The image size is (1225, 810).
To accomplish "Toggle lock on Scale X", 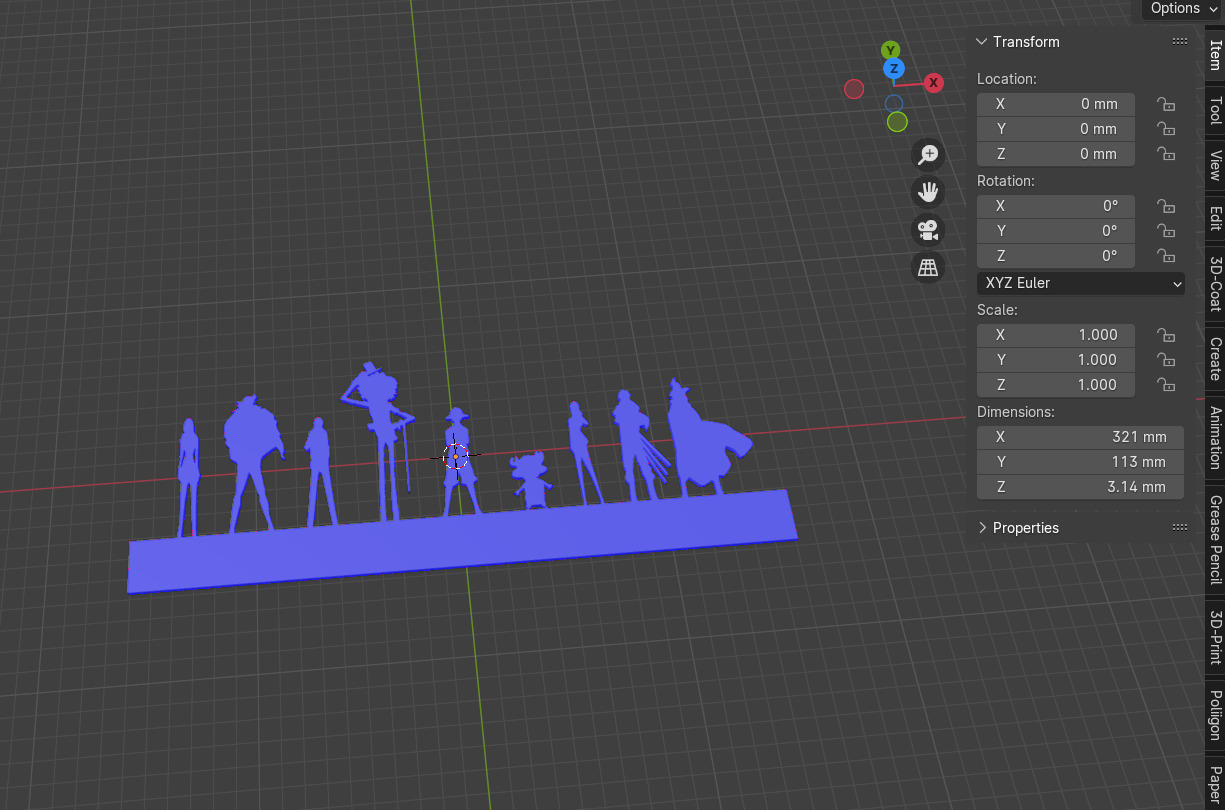I will (1165, 335).
